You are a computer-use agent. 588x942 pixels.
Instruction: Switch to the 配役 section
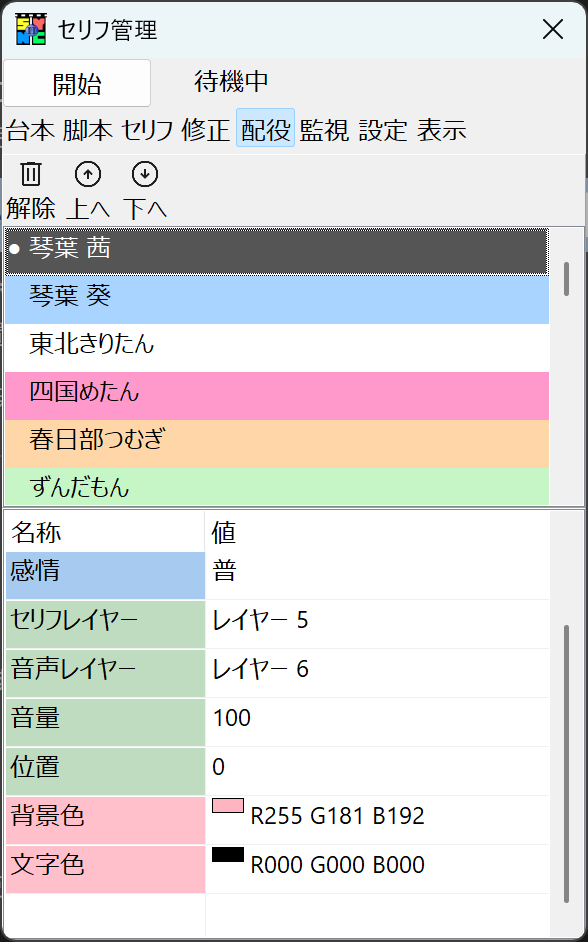(x=265, y=130)
